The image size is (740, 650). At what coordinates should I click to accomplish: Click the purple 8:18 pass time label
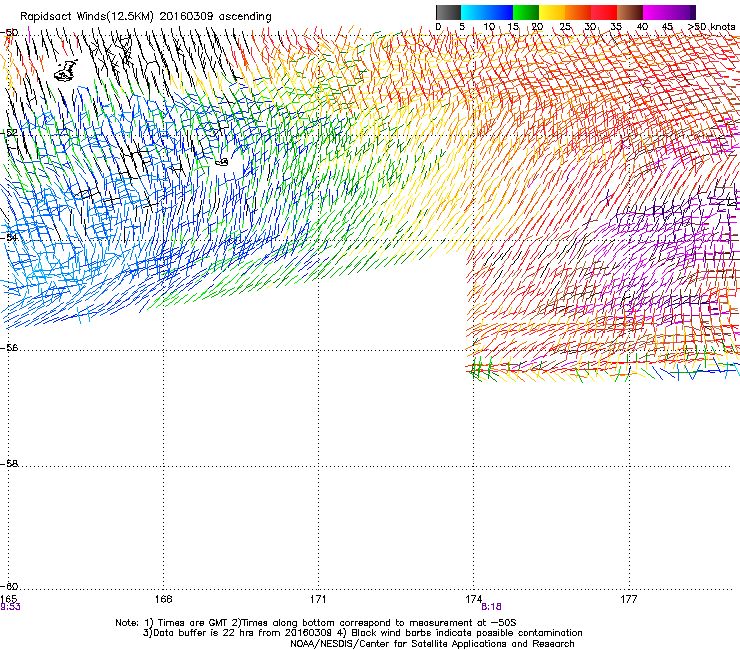tap(491, 607)
